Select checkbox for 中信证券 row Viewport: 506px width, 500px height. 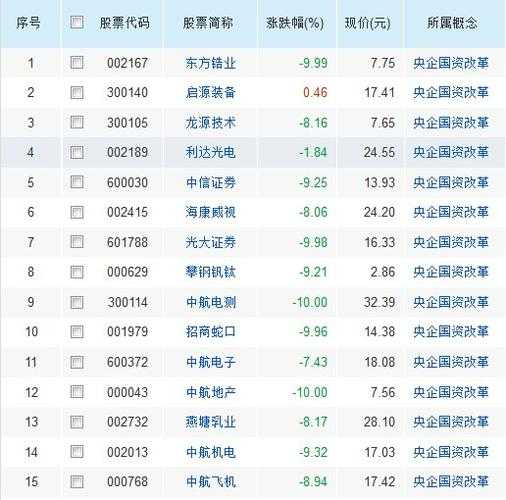(x=77, y=182)
